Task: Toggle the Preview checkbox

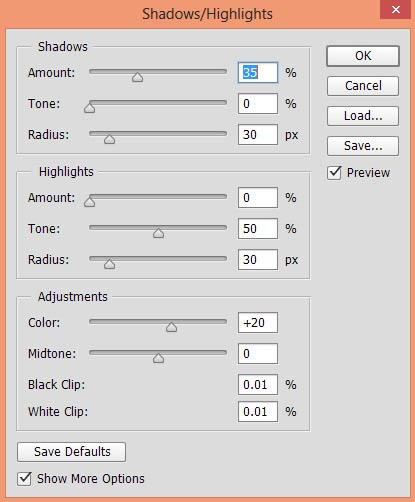Action: 334,173
